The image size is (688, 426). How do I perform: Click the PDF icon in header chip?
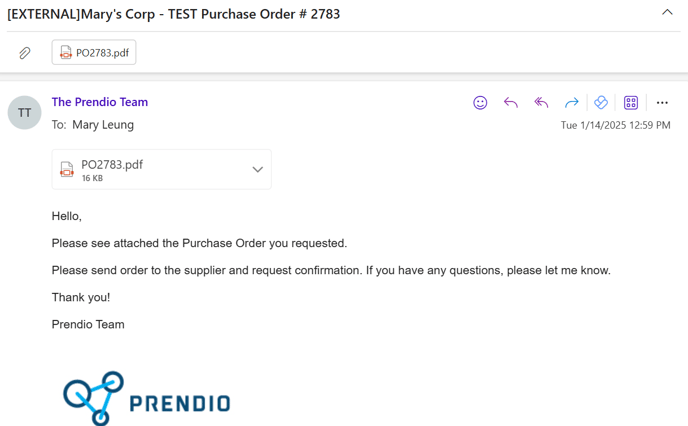point(66,53)
